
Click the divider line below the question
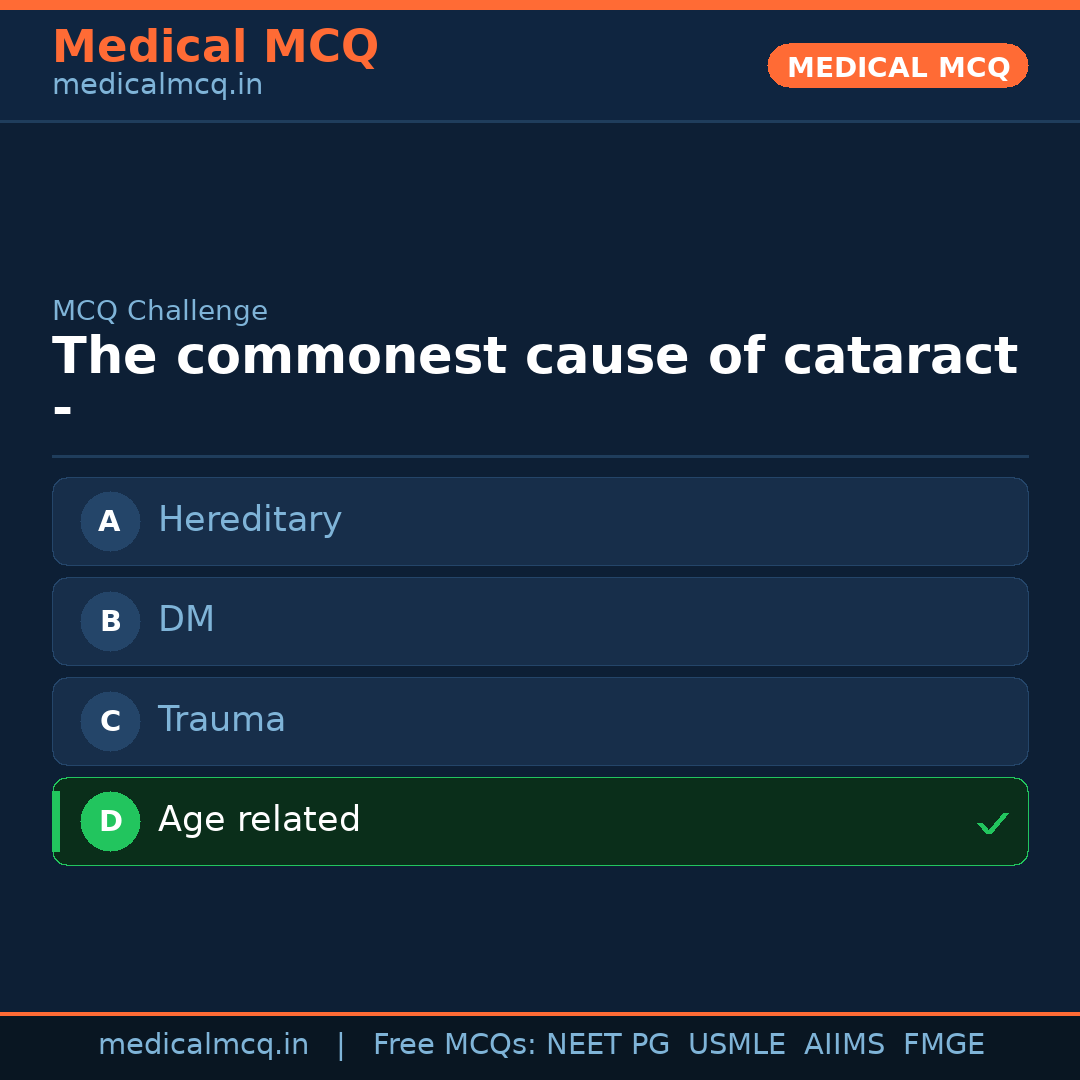540,458
